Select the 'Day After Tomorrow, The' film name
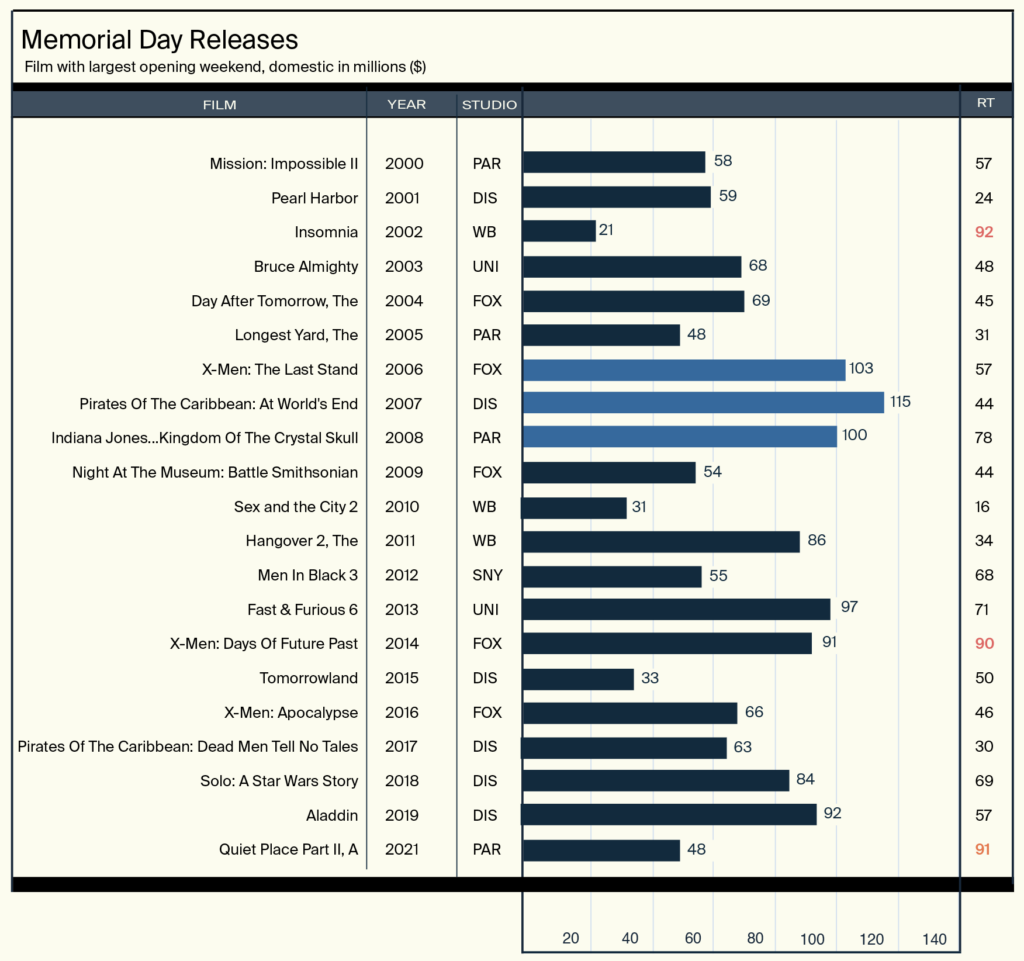 coord(274,301)
